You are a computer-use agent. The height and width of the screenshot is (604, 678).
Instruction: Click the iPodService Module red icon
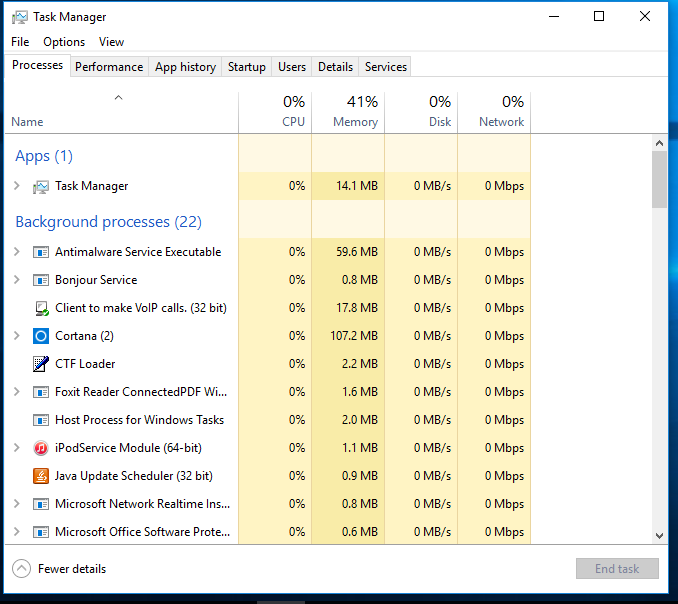click(x=41, y=448)
